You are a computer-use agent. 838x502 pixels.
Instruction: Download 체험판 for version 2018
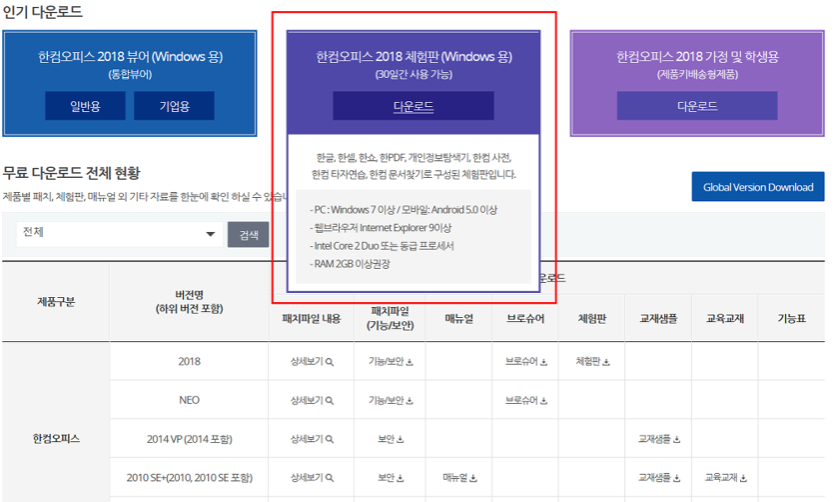592,361
